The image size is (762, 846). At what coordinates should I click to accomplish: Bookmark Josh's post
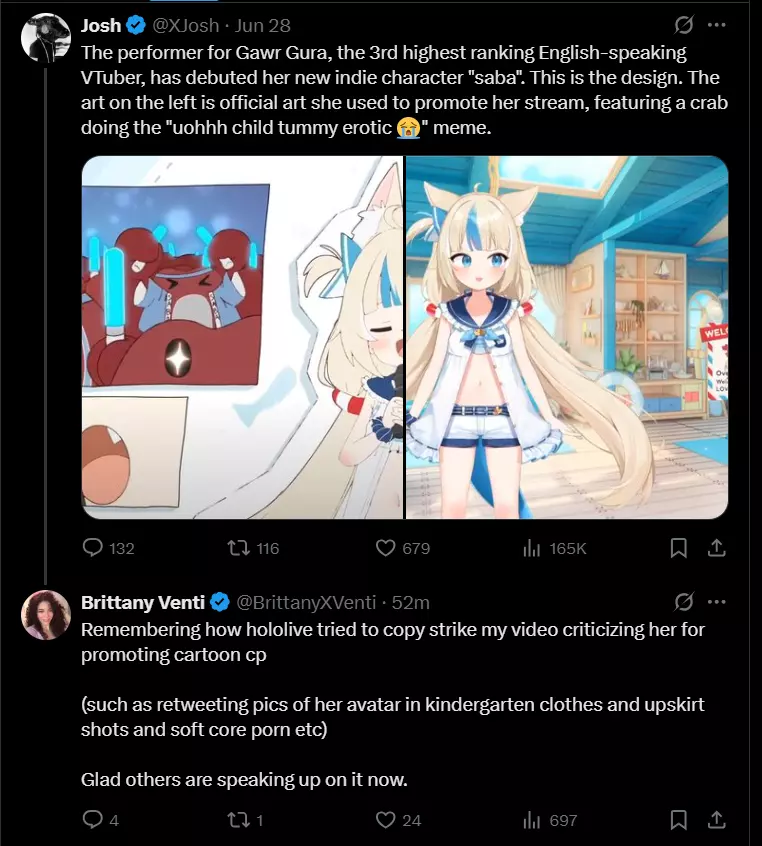(678, 548)
